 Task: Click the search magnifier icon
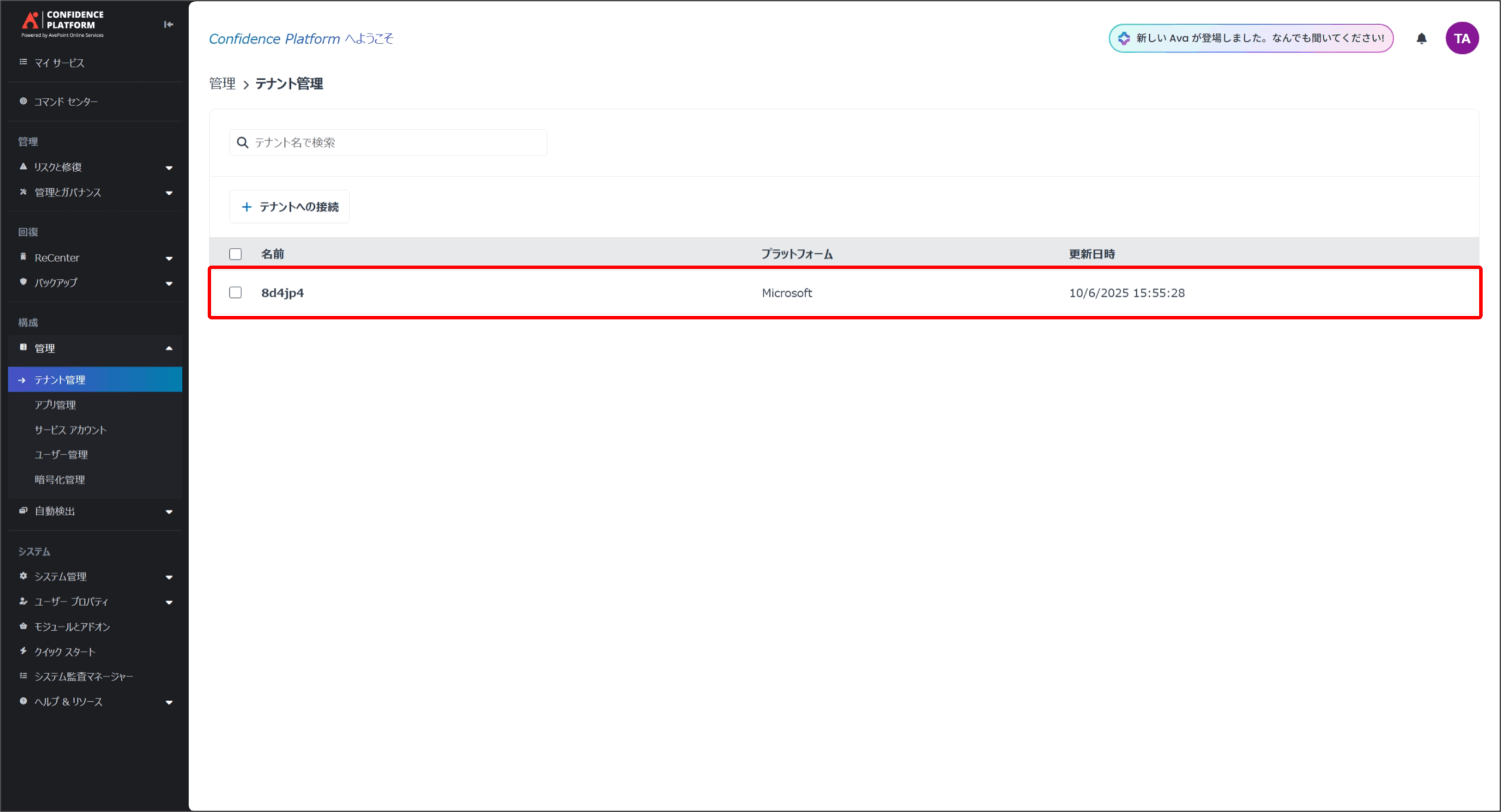coord(242,142)
